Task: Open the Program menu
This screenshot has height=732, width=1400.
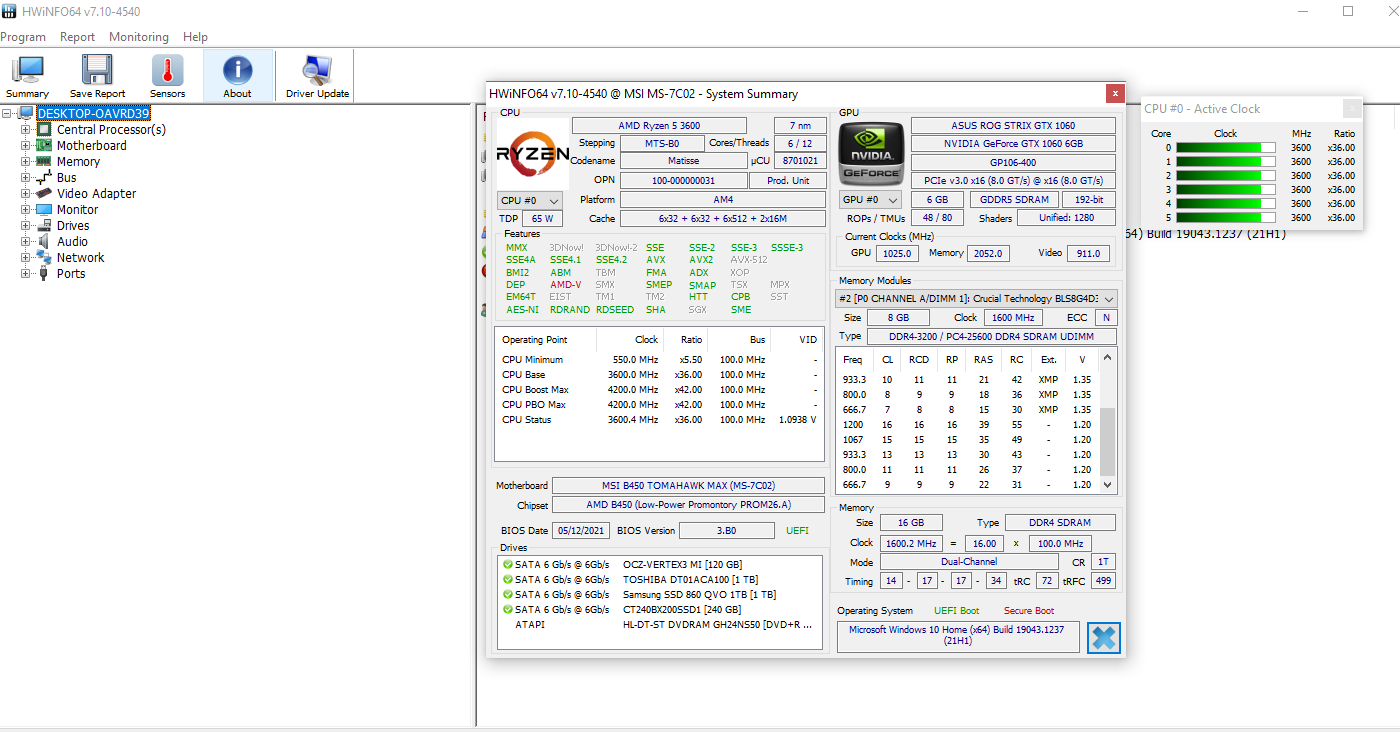Action: (22, 37)
